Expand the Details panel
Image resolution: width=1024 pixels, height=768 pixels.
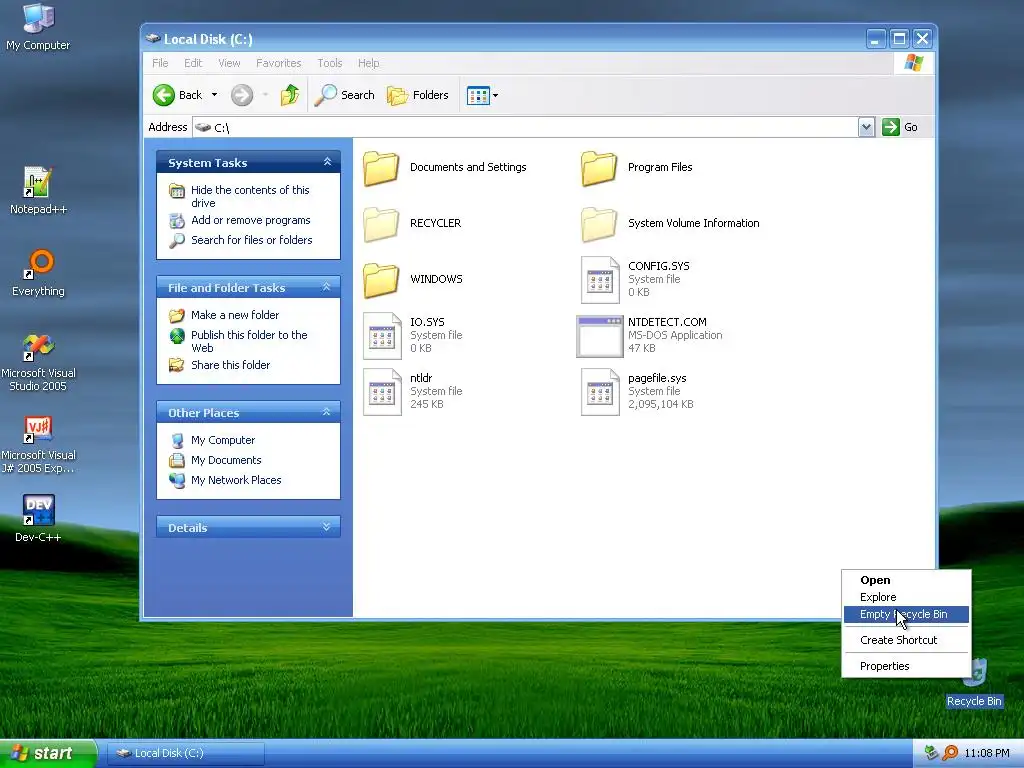point(327,527)
